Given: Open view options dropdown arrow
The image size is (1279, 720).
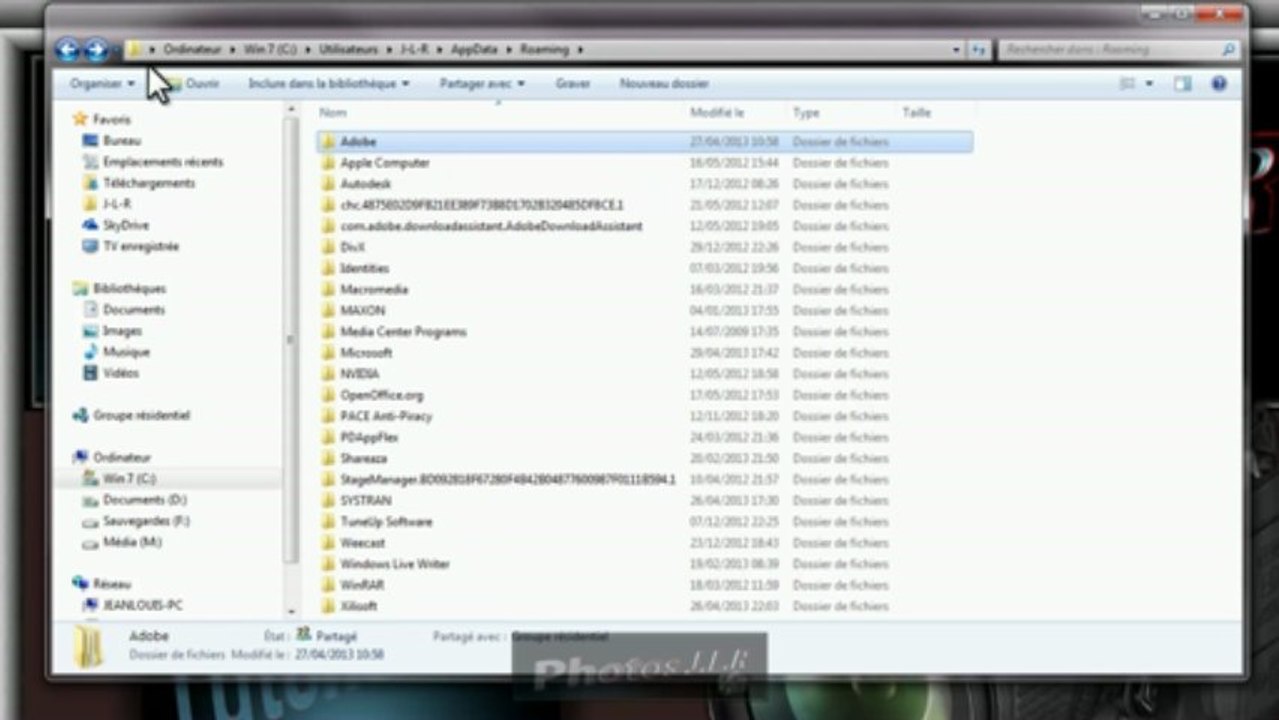Looking at the screenshot, I should (x=1149, y=84).
